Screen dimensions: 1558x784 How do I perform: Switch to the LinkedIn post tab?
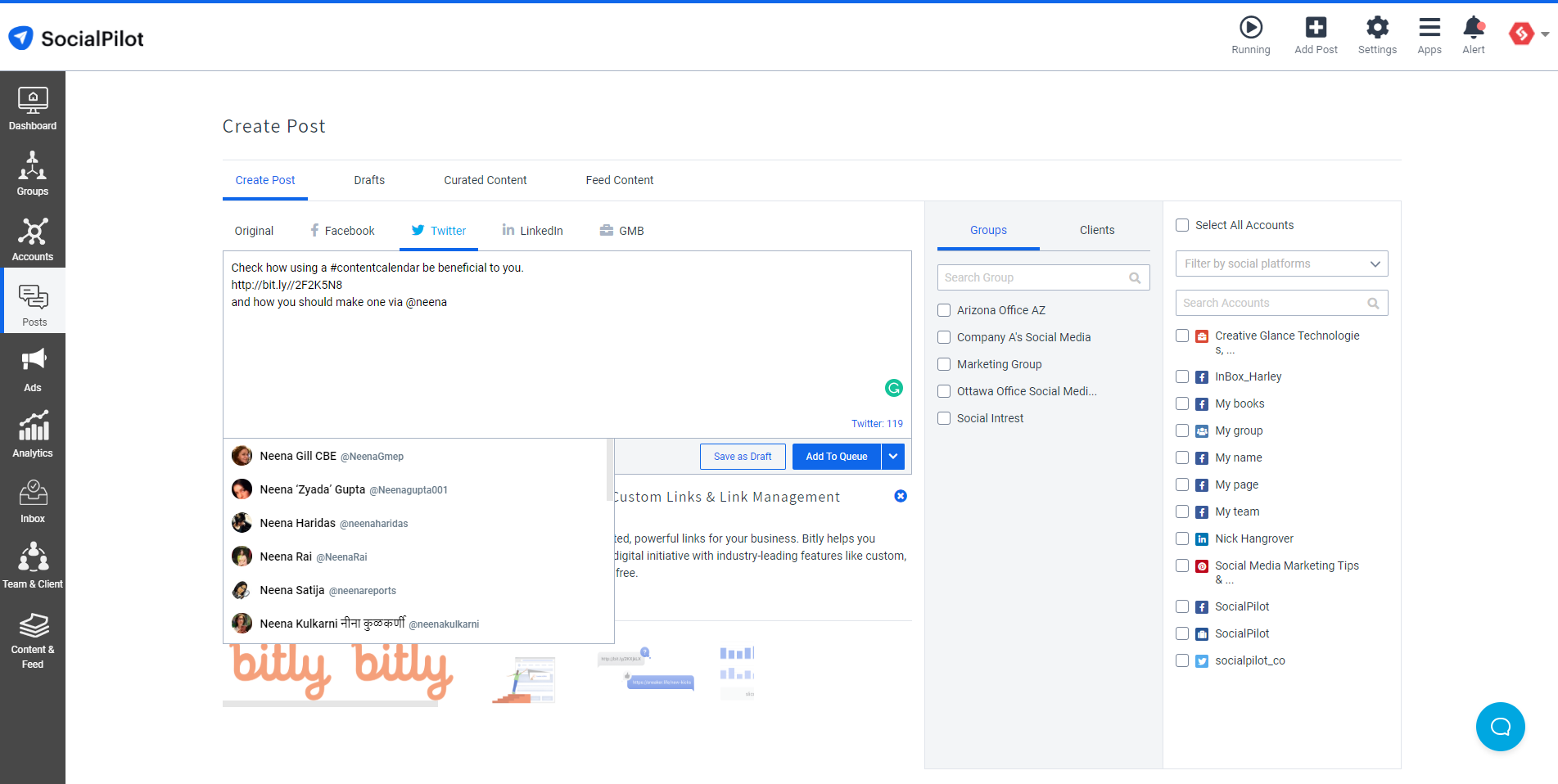point(533,230)
